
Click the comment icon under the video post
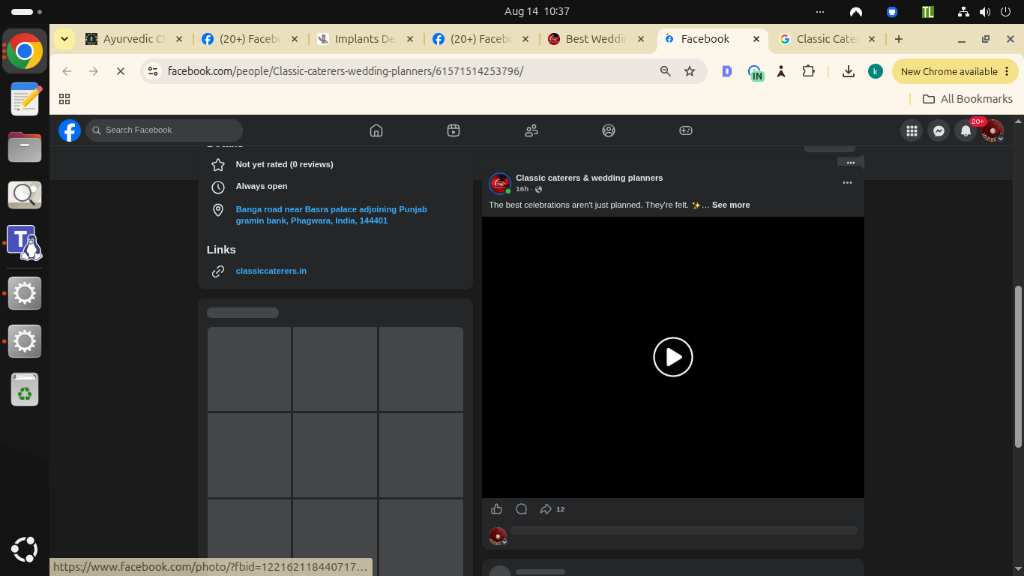click(x=521, y=509)
